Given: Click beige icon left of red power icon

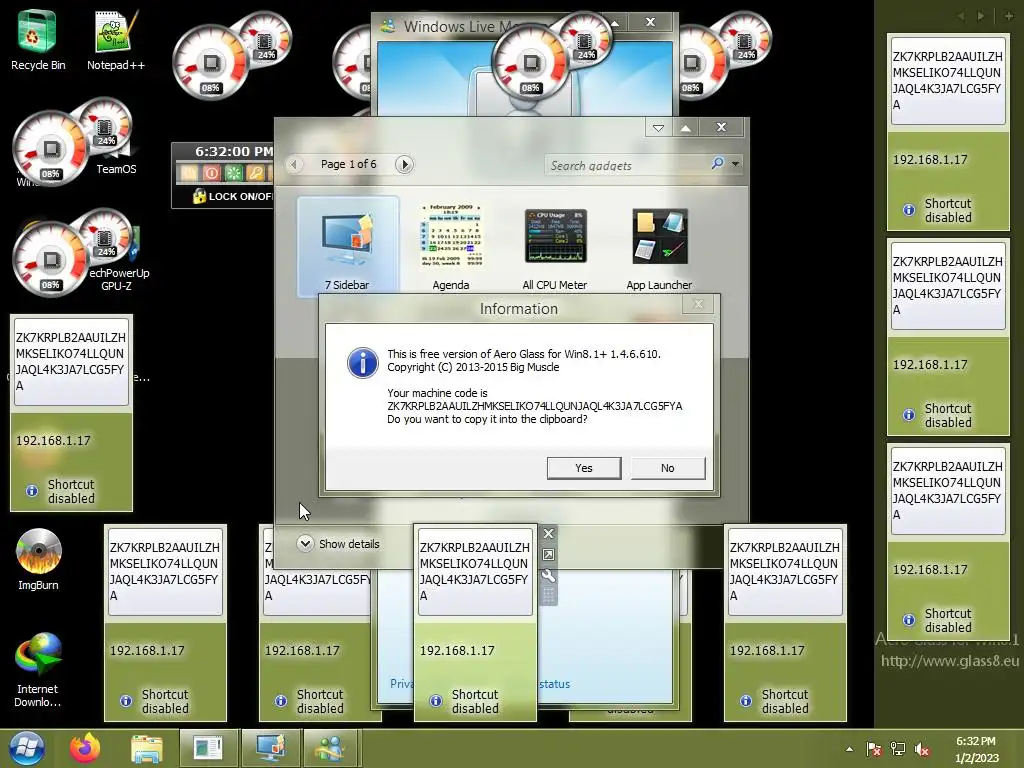Looking at the screenshot, I should click(189, 173).
